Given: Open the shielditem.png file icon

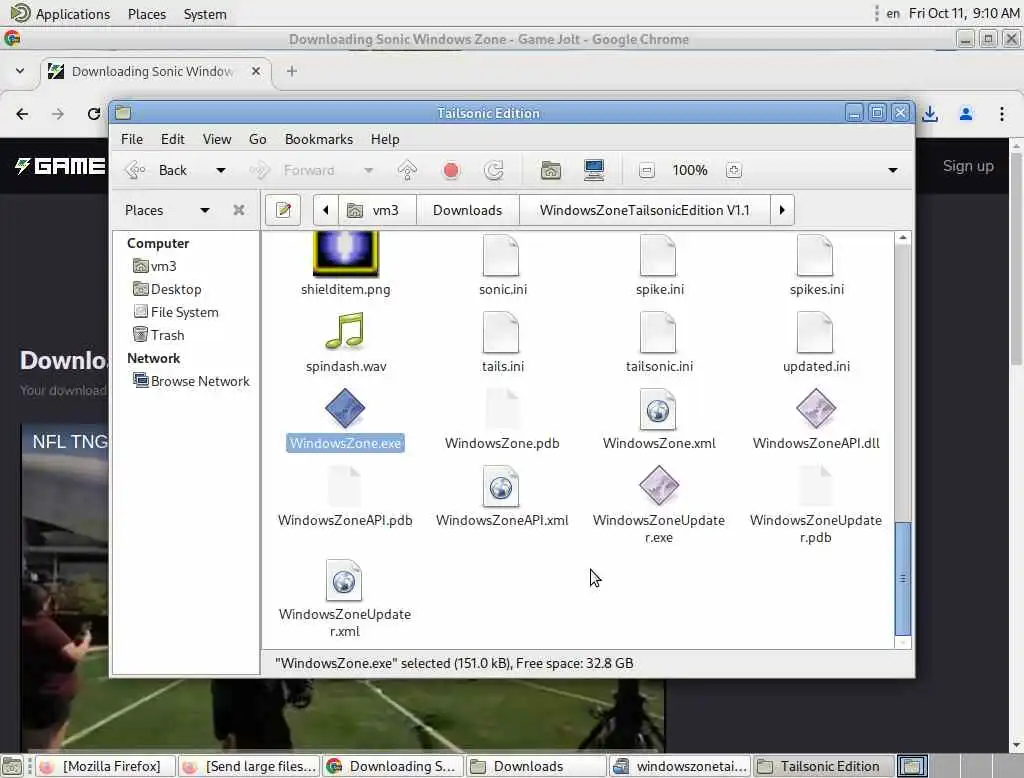Looking at the screenshot, I should [x=345, y=255].
